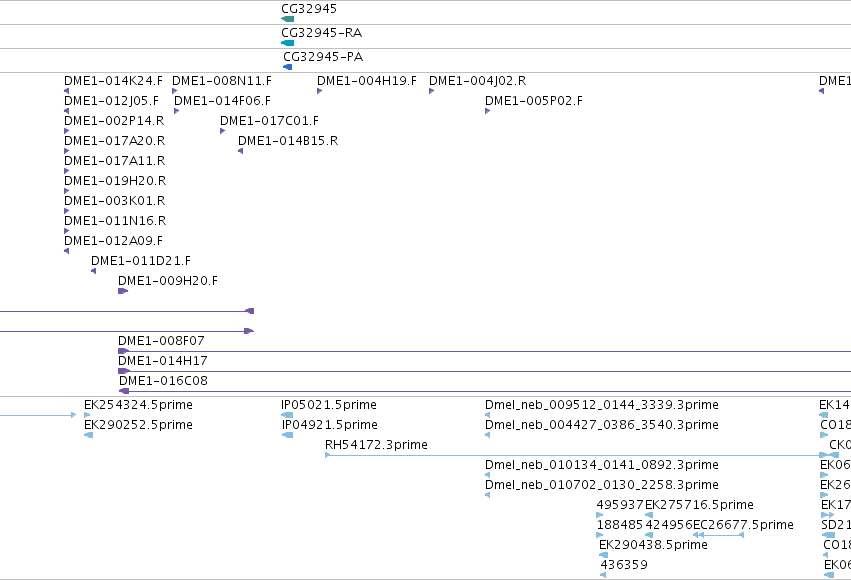Select Dmel_neb_009512_0144_3339.3prime label
Viewport: 851px width, 580px height.
602,405
